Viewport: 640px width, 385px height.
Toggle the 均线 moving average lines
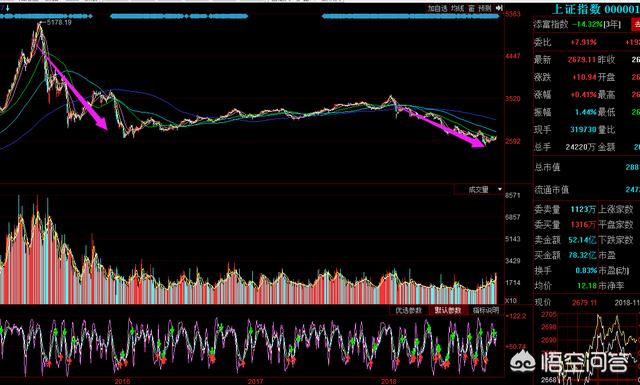point(458,8)
